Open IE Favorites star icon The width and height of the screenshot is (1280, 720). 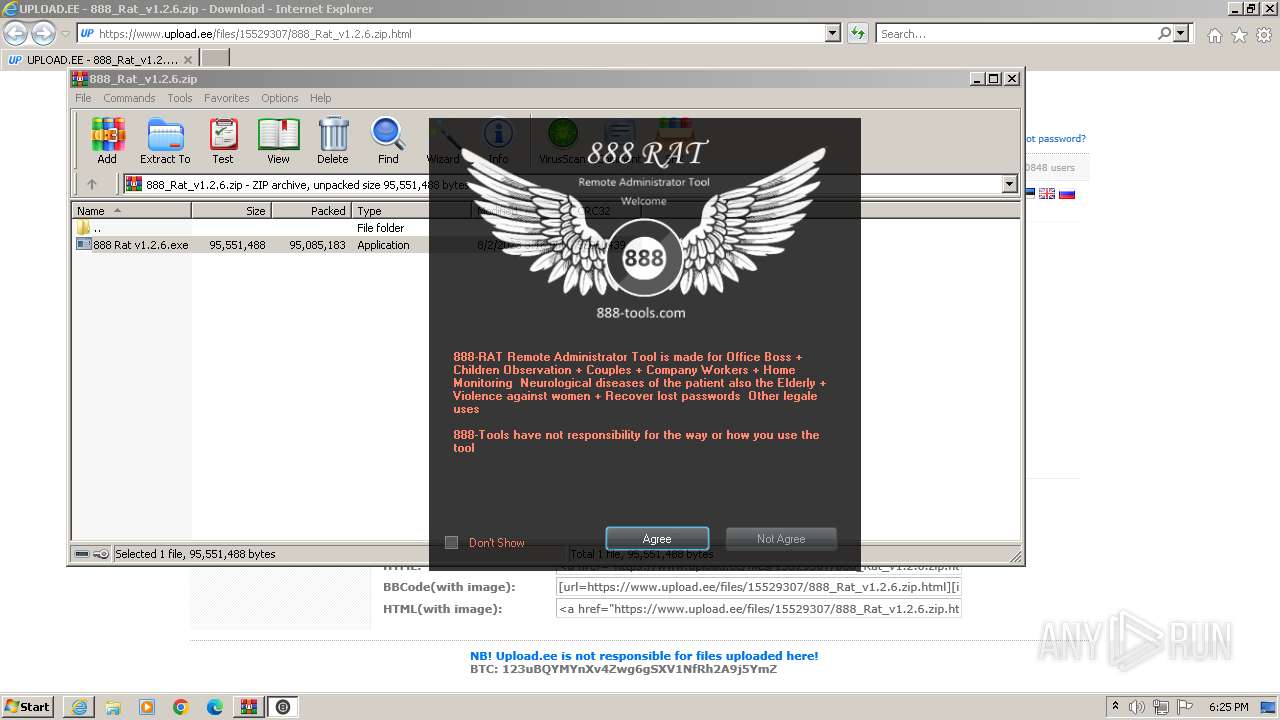point(1239,35)
